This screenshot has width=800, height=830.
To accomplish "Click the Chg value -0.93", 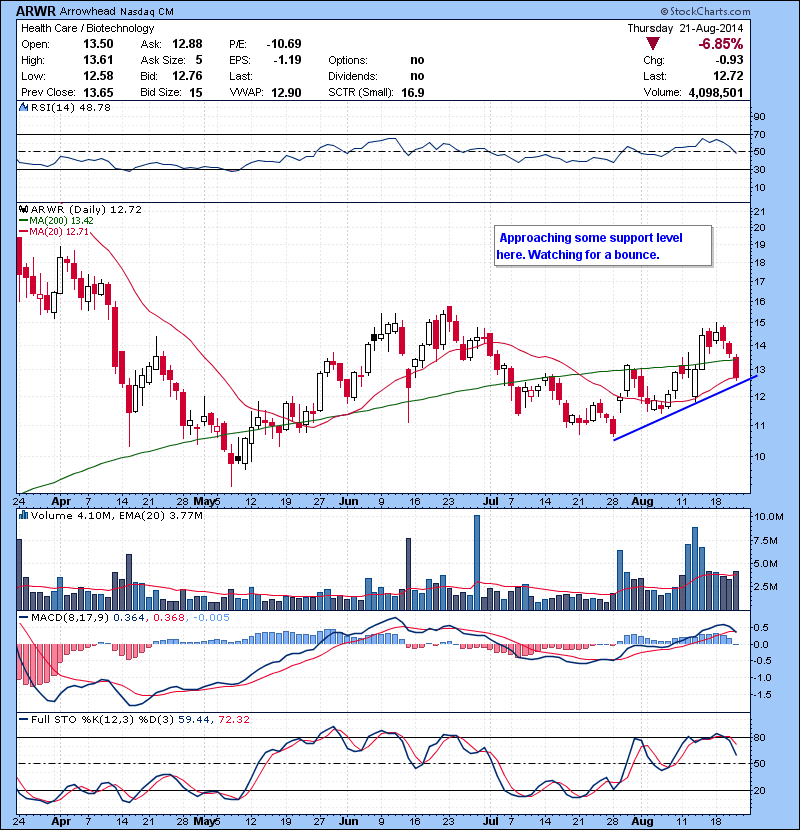I will pos(729,60).
